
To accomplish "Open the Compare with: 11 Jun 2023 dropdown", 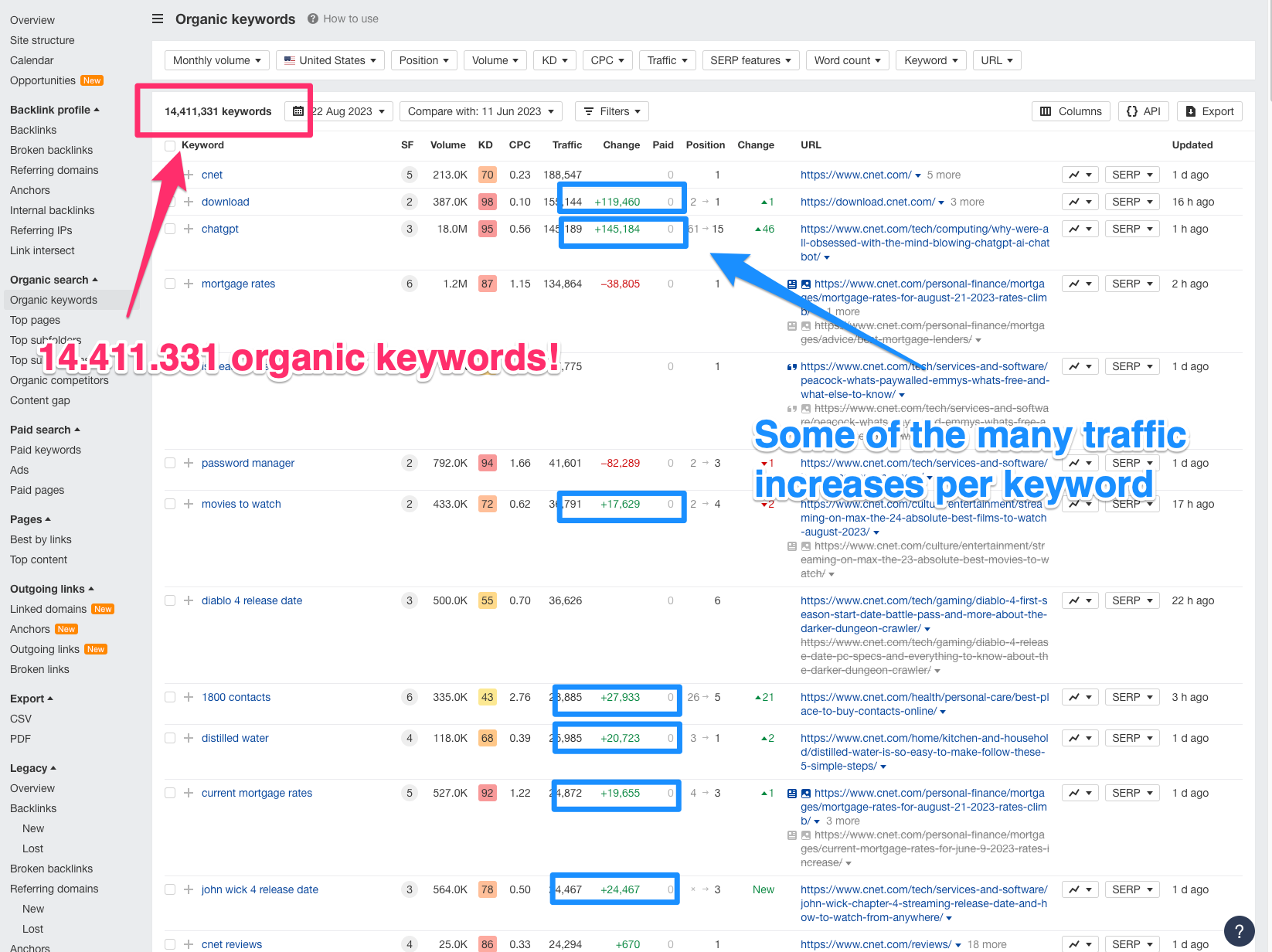I will click(480, 111).
